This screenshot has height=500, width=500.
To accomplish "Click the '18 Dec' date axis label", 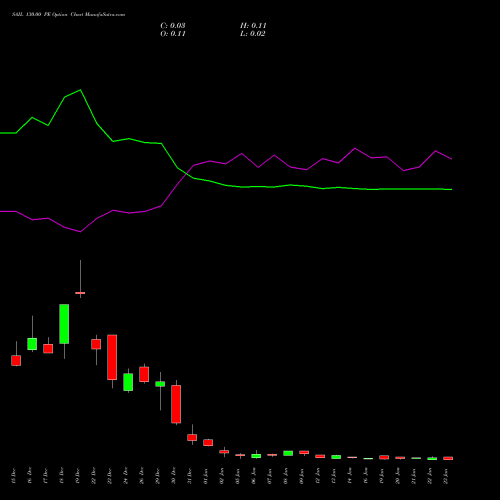I will coord(62,476).
